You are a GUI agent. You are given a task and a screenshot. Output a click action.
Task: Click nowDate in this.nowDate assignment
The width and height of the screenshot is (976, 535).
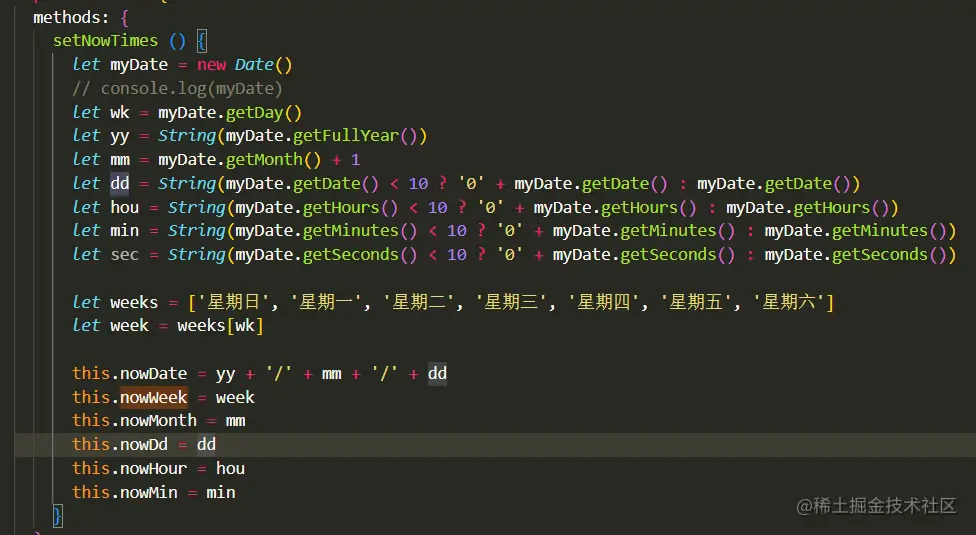pyautogui.click(x=153, y=373)
